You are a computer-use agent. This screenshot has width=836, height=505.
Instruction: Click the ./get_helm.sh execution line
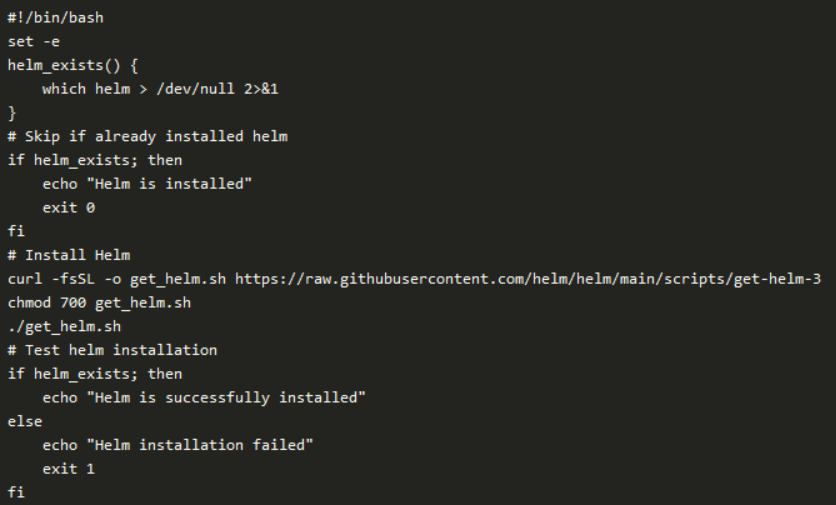[x=64, y=326]
